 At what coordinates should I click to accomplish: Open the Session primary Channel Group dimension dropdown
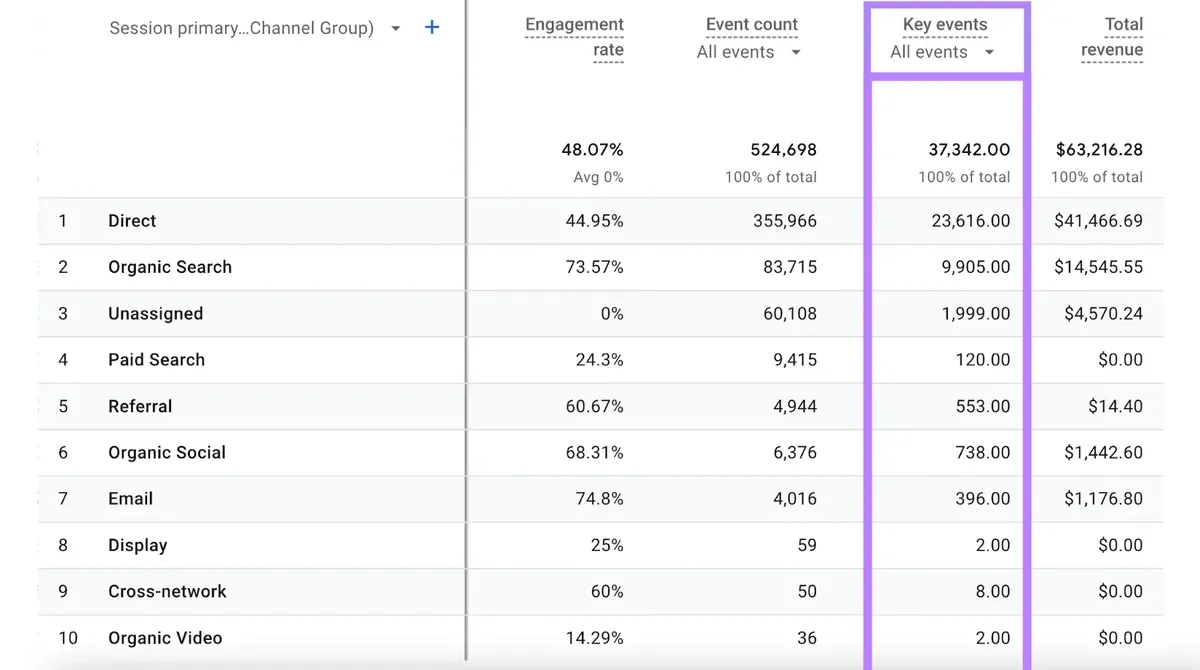pyautogui.click(x=395, y=28)
